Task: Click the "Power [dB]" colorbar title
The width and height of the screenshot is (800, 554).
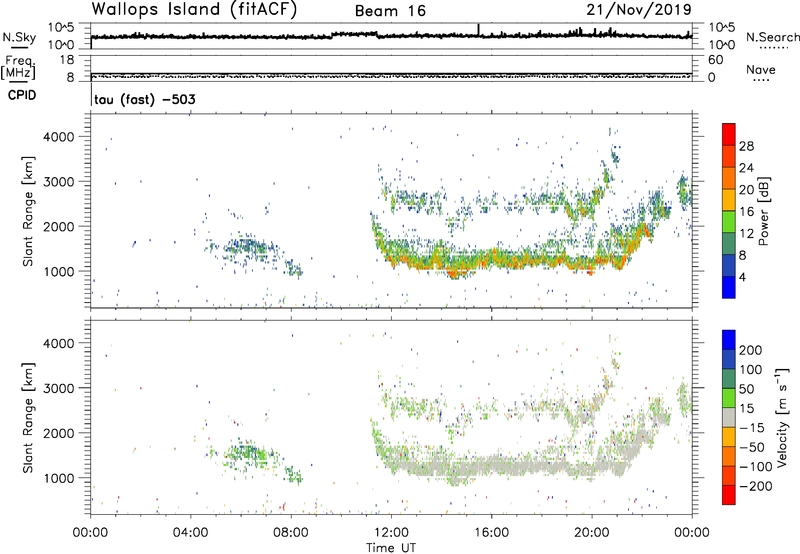Action: pos(764,211)
